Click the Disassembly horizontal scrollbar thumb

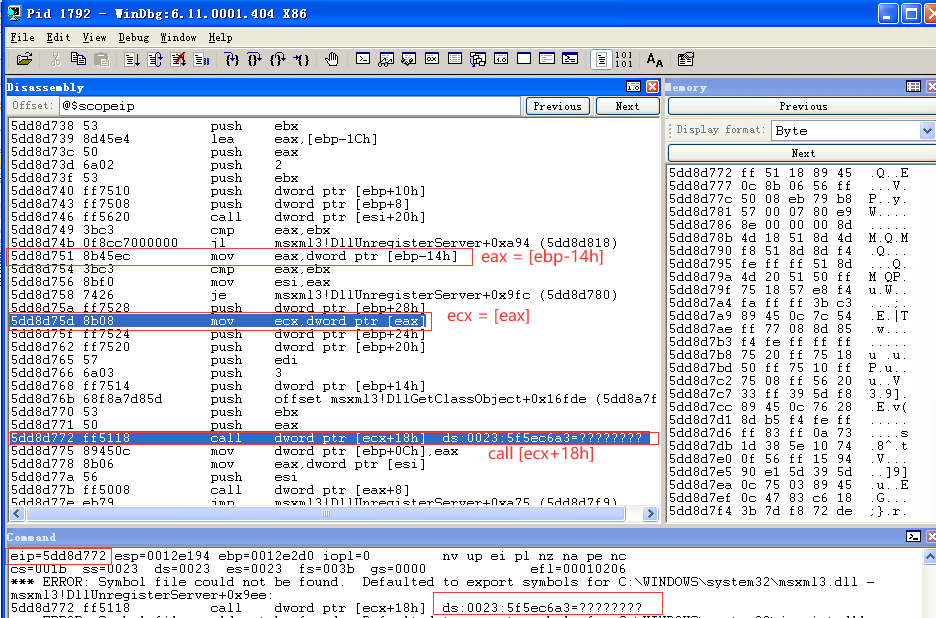pos(326,514)
